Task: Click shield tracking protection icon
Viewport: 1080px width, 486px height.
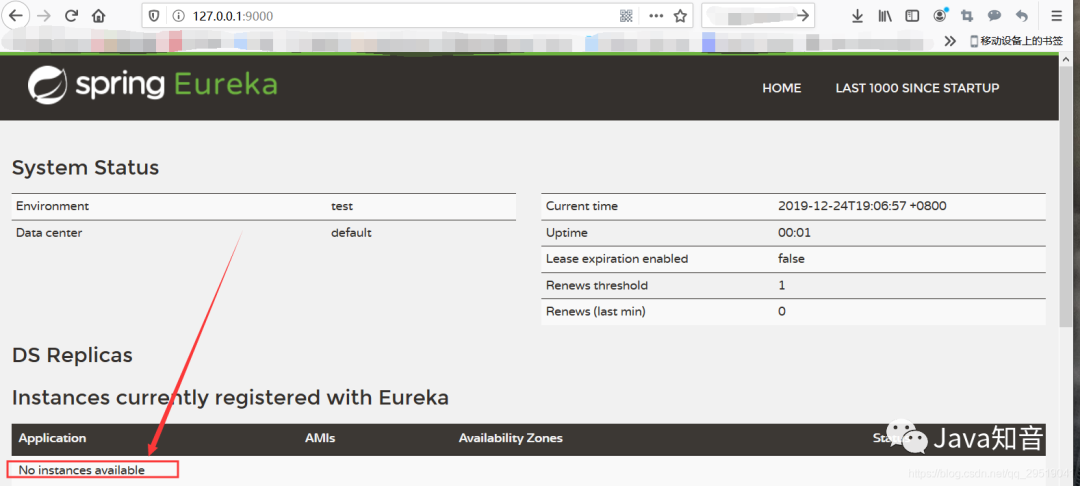Action: (154, 16)
